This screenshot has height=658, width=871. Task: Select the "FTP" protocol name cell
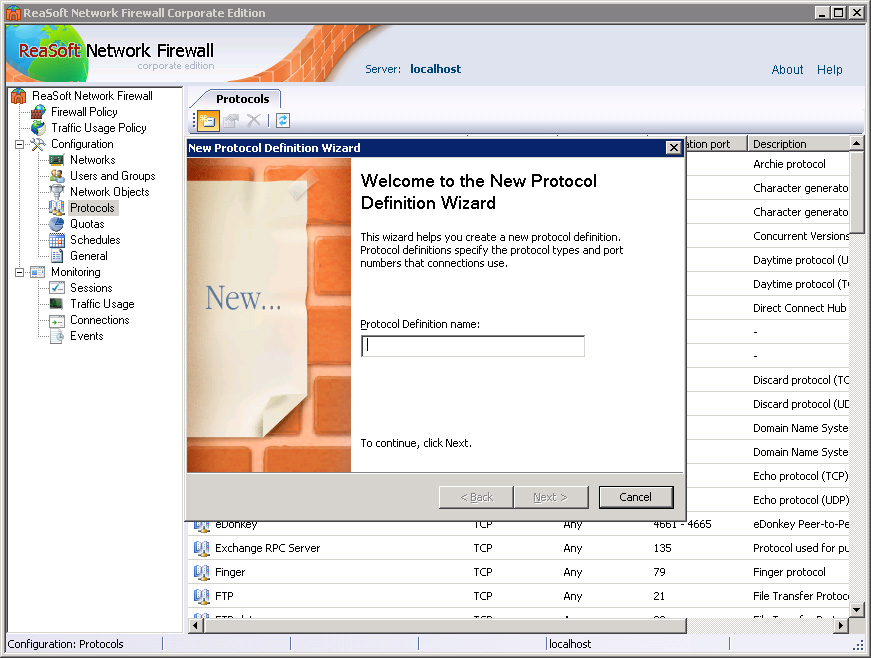click(x=224, y=596)
